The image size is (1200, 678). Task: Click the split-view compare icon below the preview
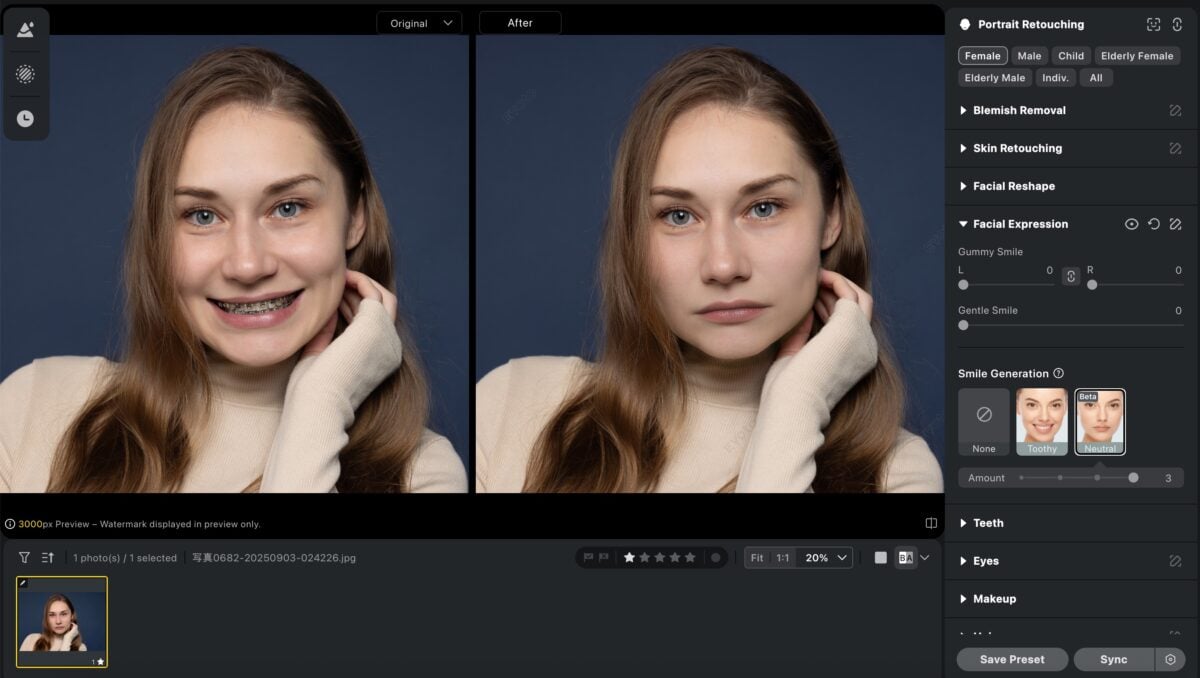931,522
